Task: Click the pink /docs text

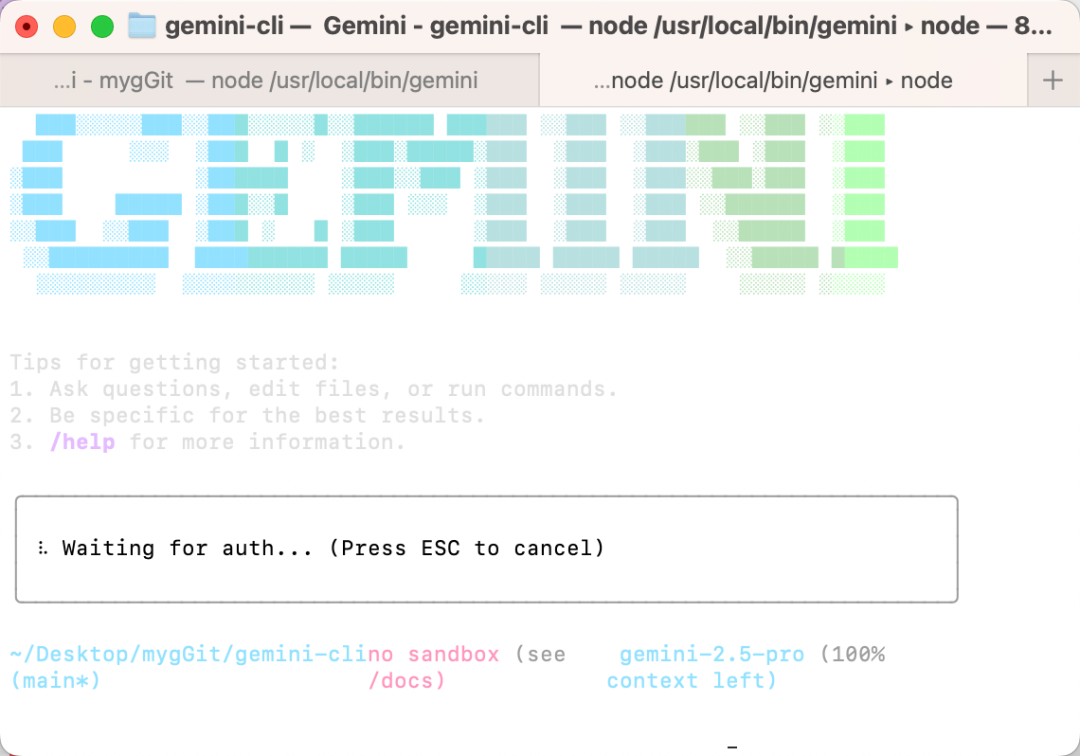Action: [407, 681]
